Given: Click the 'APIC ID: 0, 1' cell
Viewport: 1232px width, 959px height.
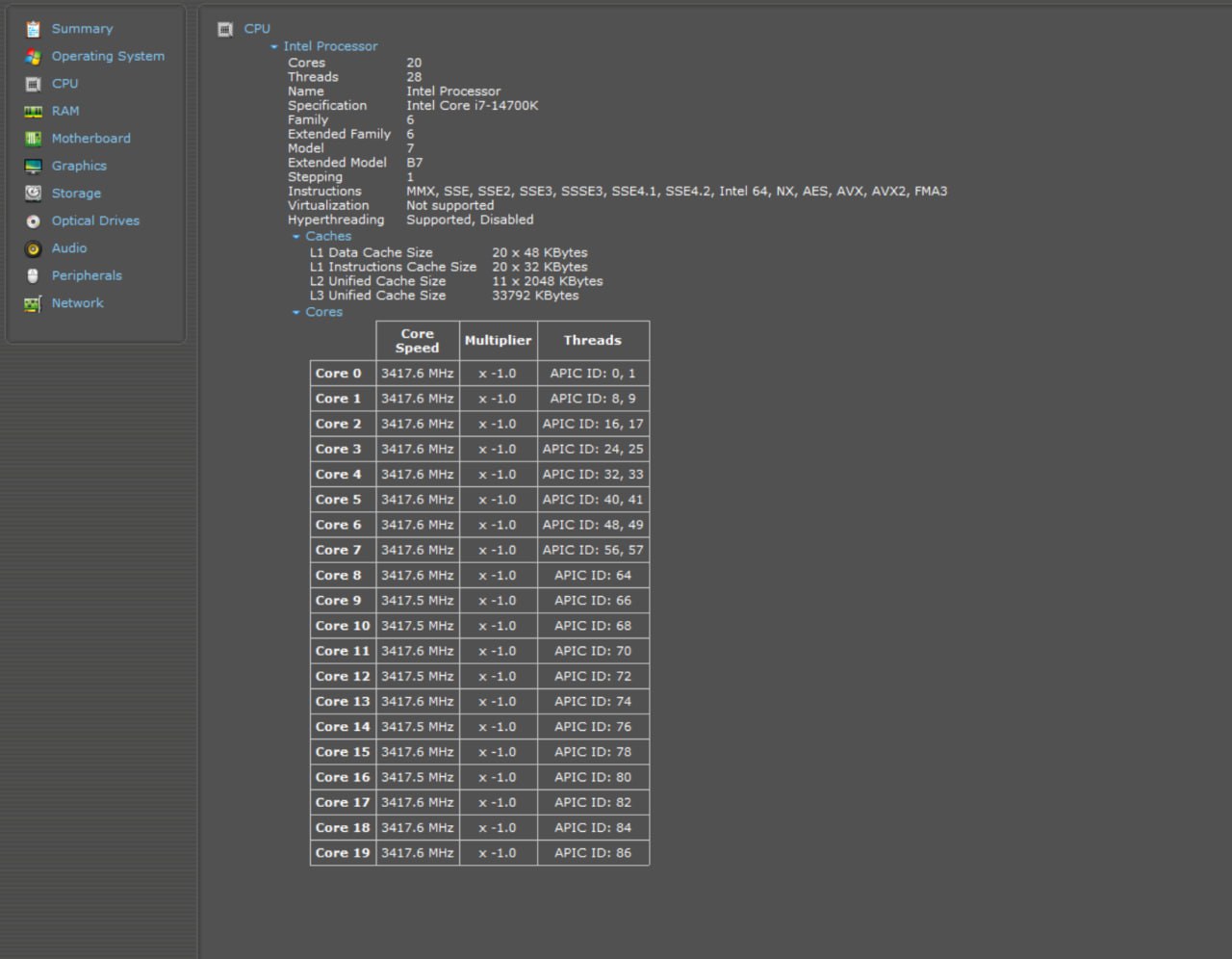Looking at the screenshot, I should point(593,374).
